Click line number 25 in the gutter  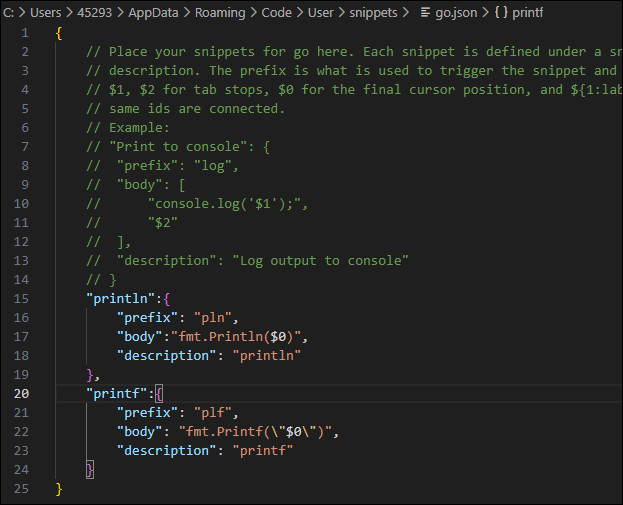coord(21,488)
